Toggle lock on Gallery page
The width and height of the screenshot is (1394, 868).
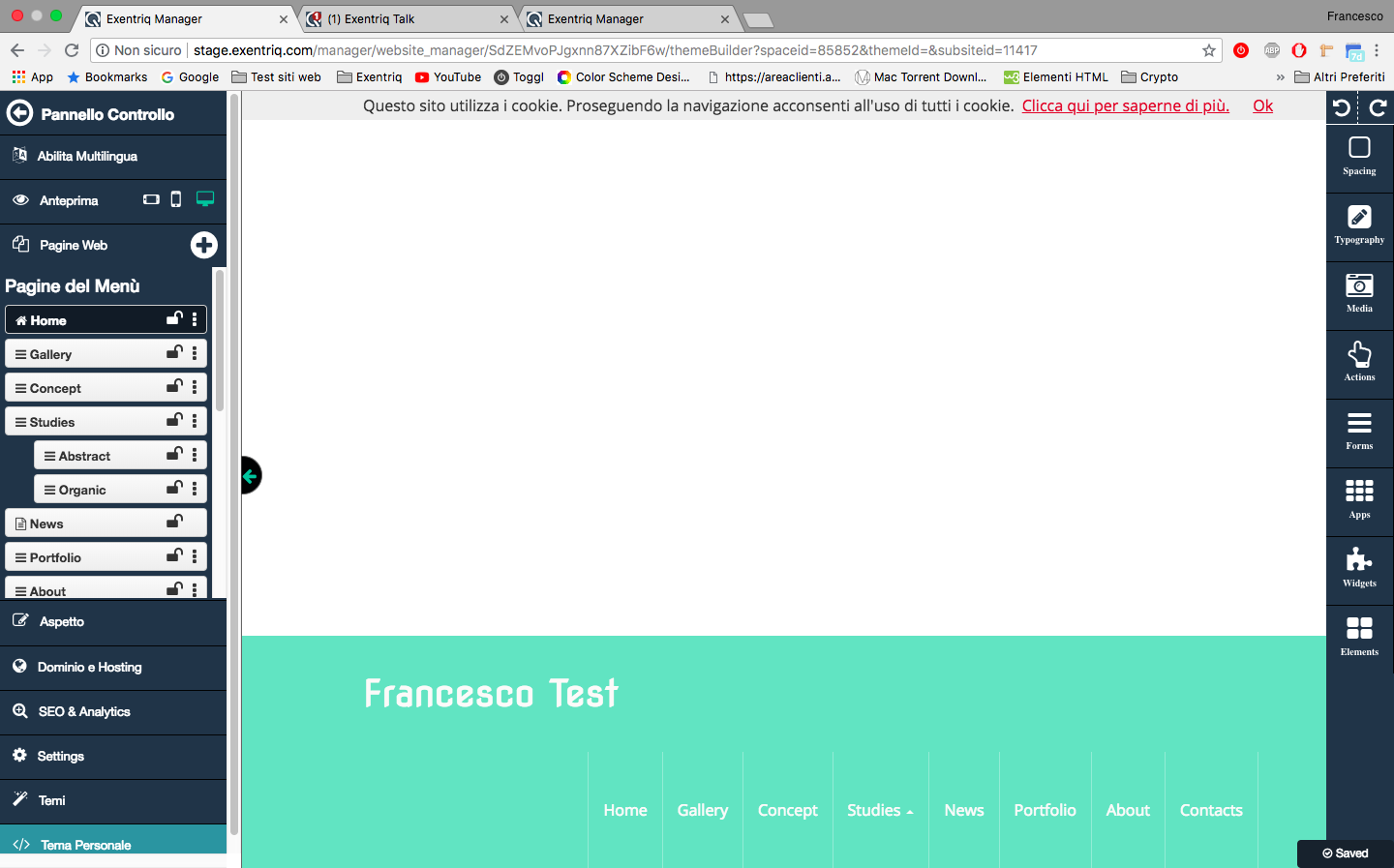[x=174, y=353]
